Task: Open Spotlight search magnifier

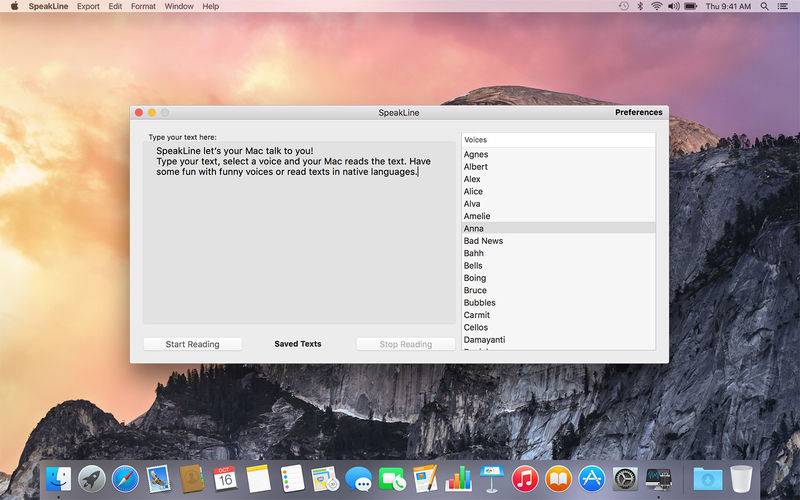Action: pos(764,6)
